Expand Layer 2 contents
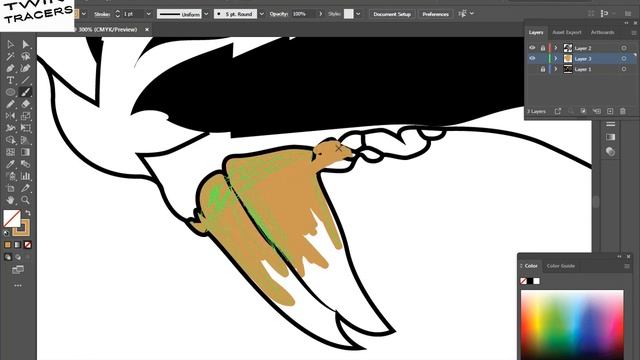Viewport: 640px width, 360px height. [556, 48]
